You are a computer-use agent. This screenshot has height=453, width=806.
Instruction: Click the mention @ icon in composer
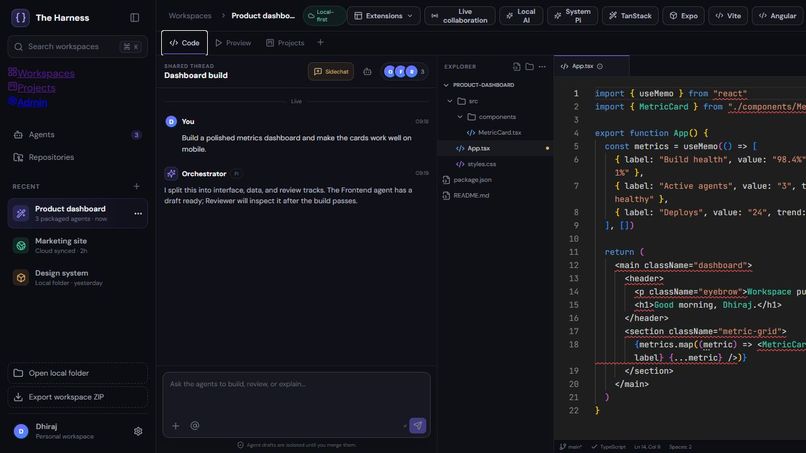coord(195,426)
